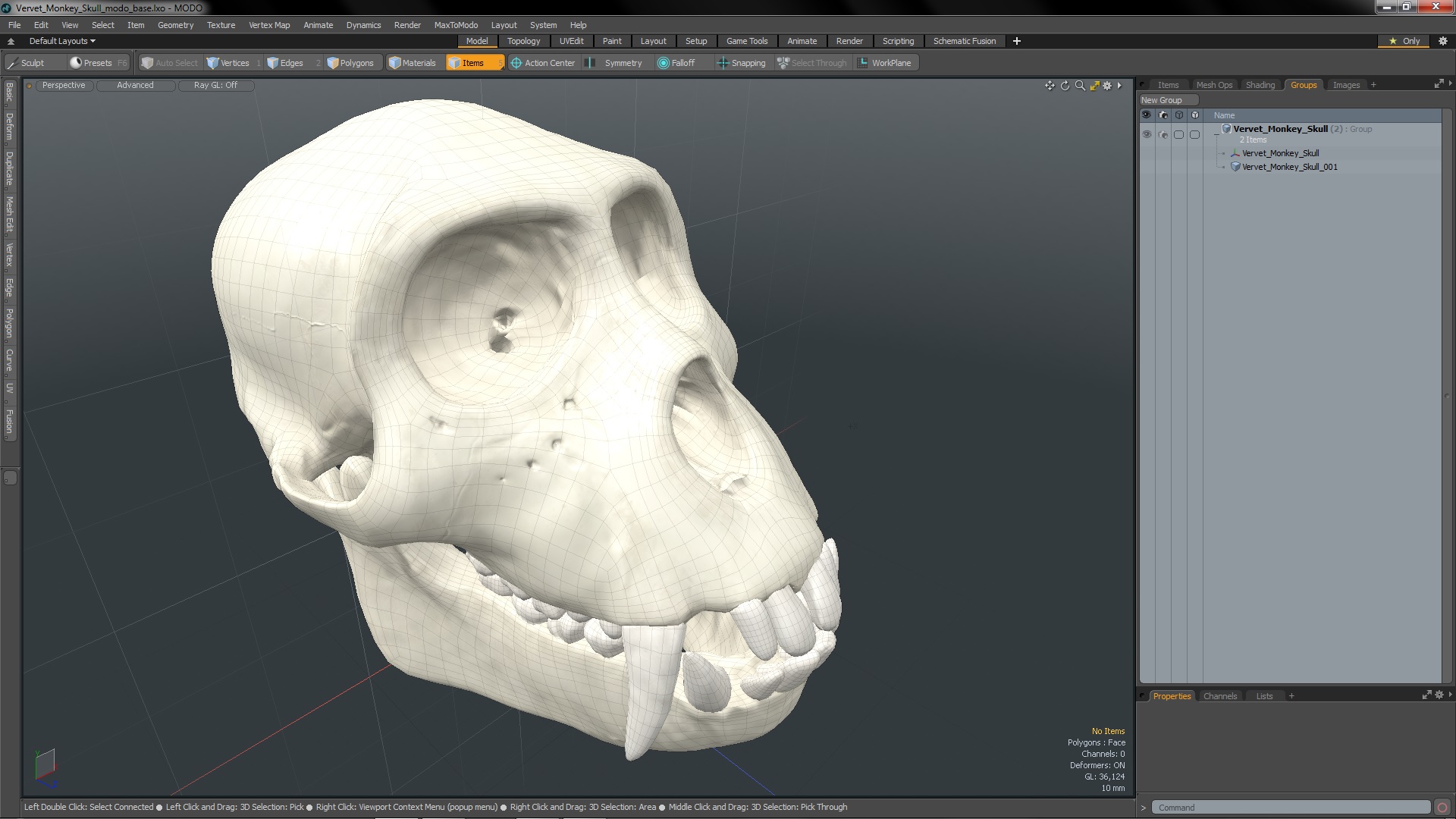The height and width of the screenshot is (819, 1456).
Task: Select Vervet_Monkey_Skull_001 mesh item
Action: click(x=1289, y=167)
